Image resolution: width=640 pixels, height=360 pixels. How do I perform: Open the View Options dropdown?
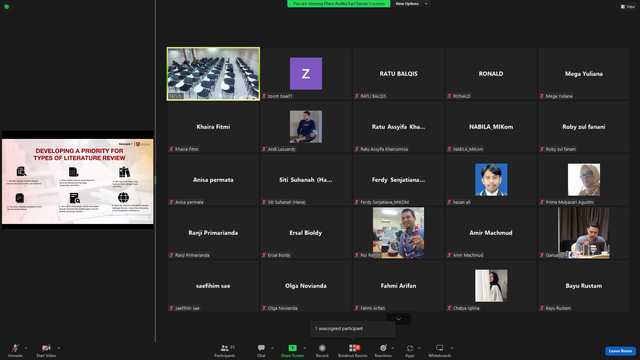411,4
